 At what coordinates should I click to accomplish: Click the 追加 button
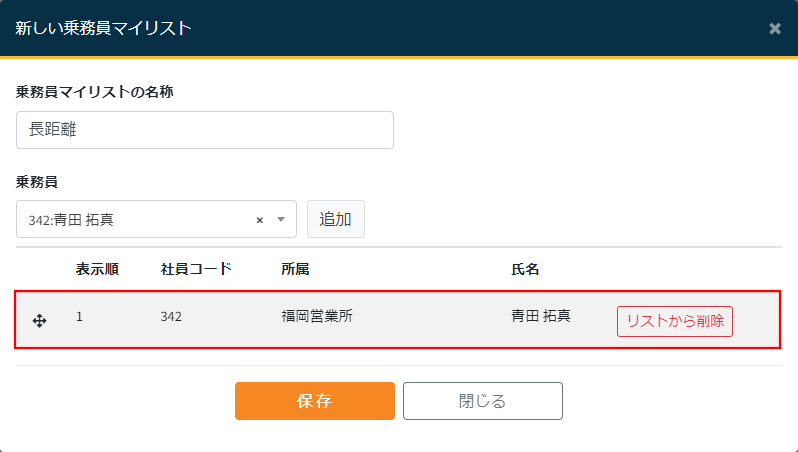tap(335, 220)
